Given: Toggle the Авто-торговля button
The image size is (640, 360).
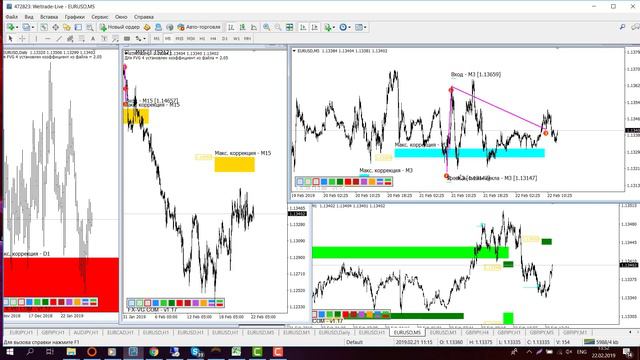Looking at the screenshot, I should [x=199, y=27].
